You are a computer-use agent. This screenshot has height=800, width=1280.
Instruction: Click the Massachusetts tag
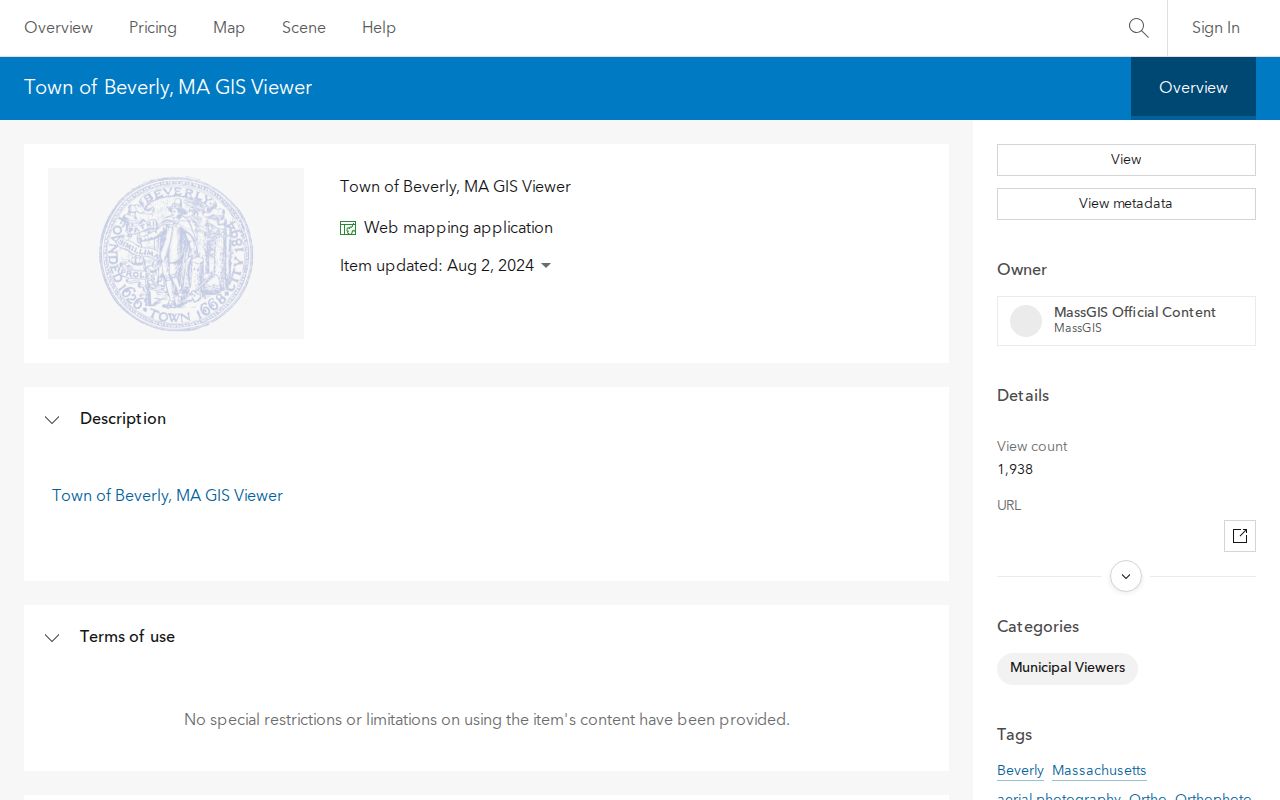1099,771
